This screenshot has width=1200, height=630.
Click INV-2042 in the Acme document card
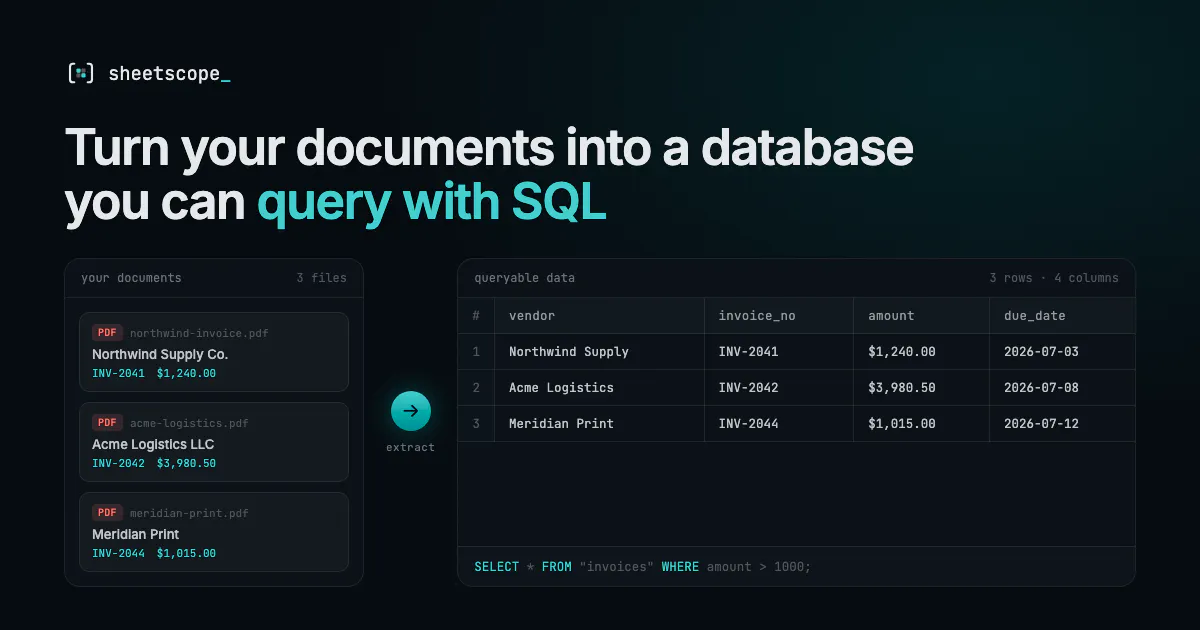[118, 464]
